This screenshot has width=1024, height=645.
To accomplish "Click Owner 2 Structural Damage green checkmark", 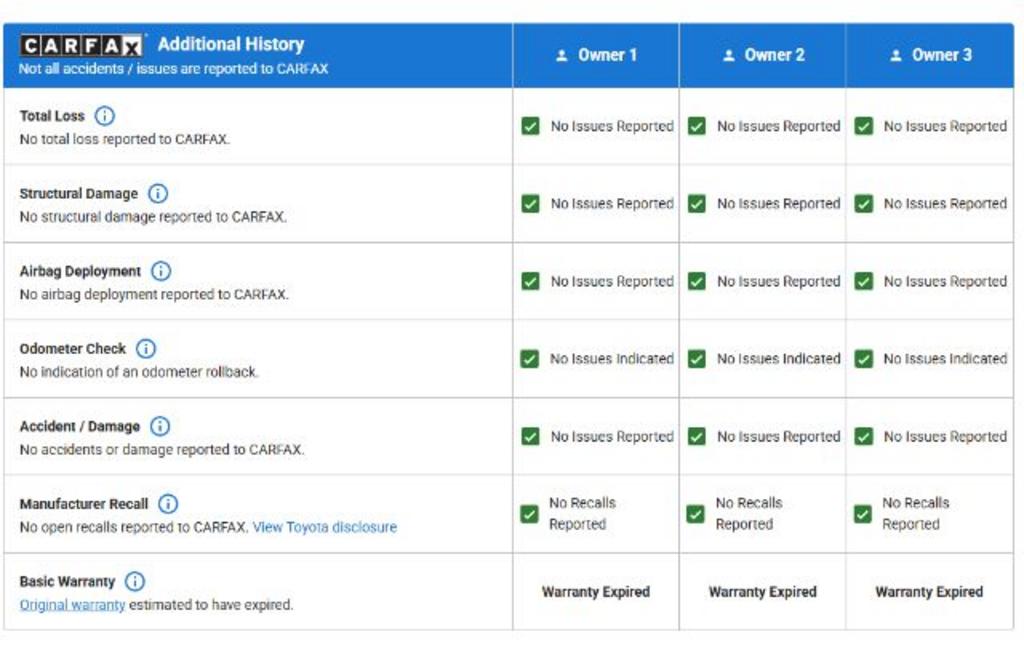I will pos(697,203).
